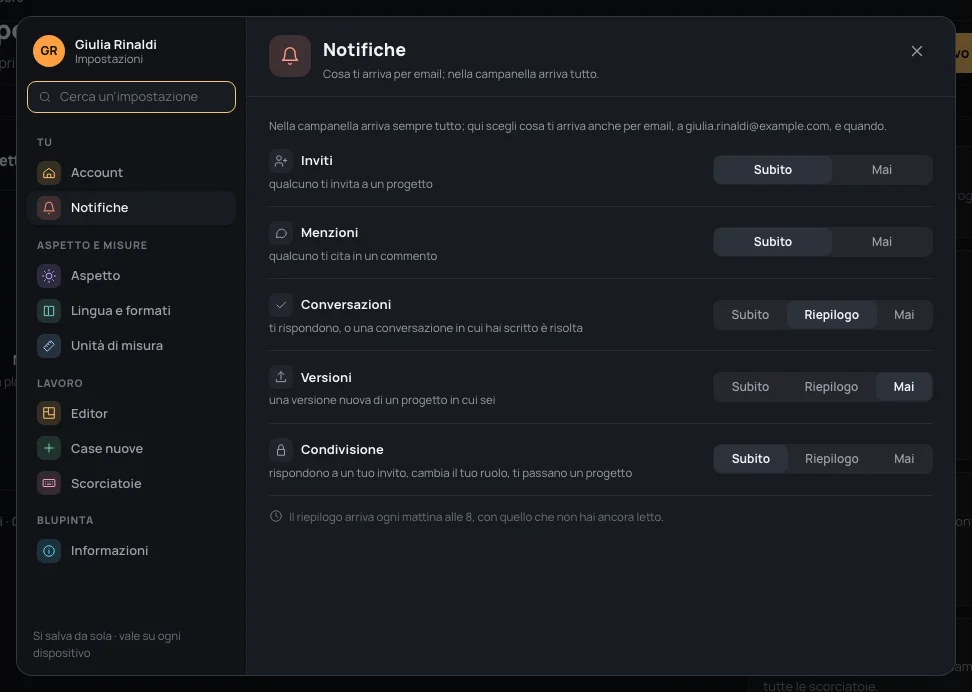
Task: Set Inviti email to Subito
Action: tap(772, 170)
